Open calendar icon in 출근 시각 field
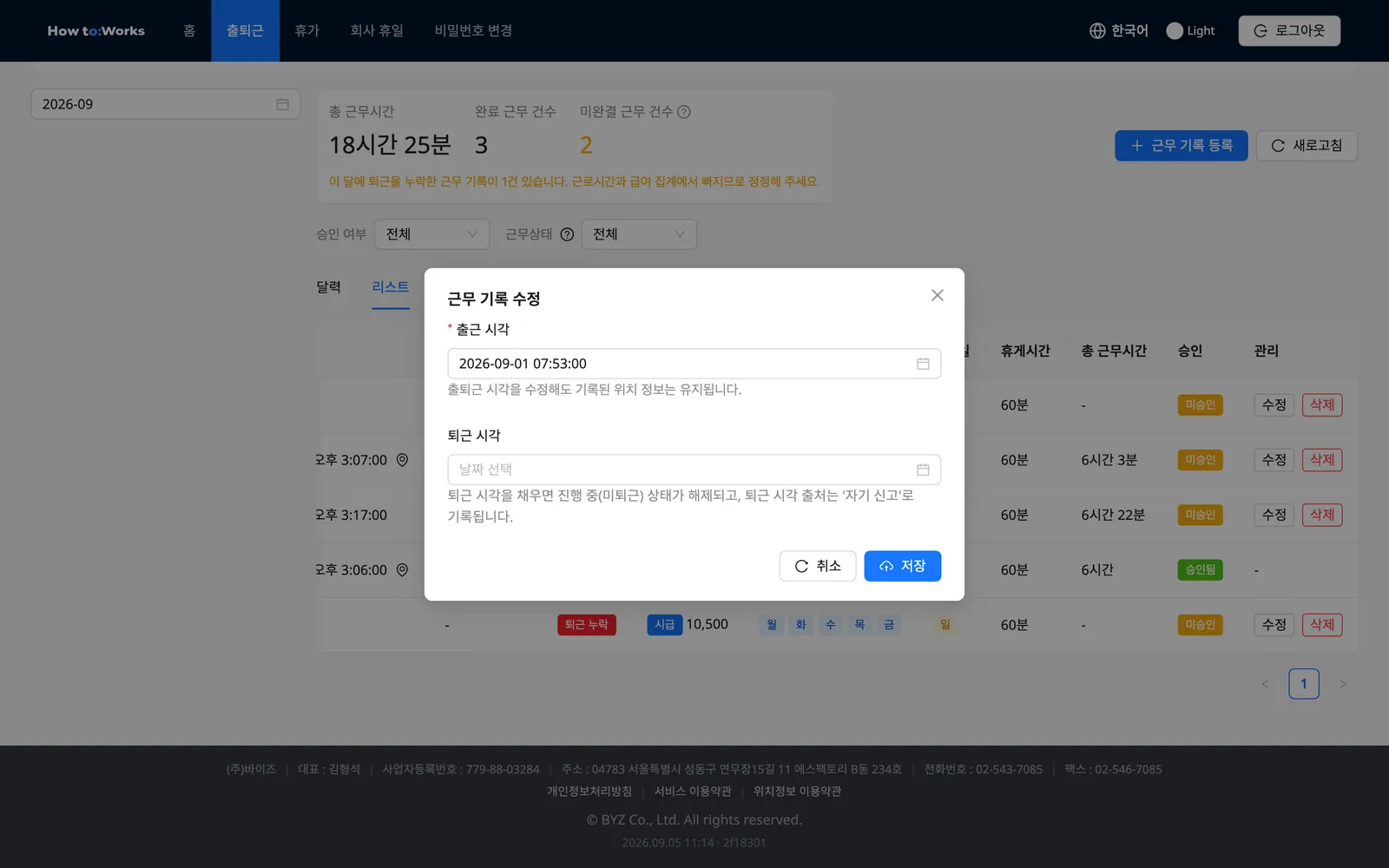 tap(923, 364)
